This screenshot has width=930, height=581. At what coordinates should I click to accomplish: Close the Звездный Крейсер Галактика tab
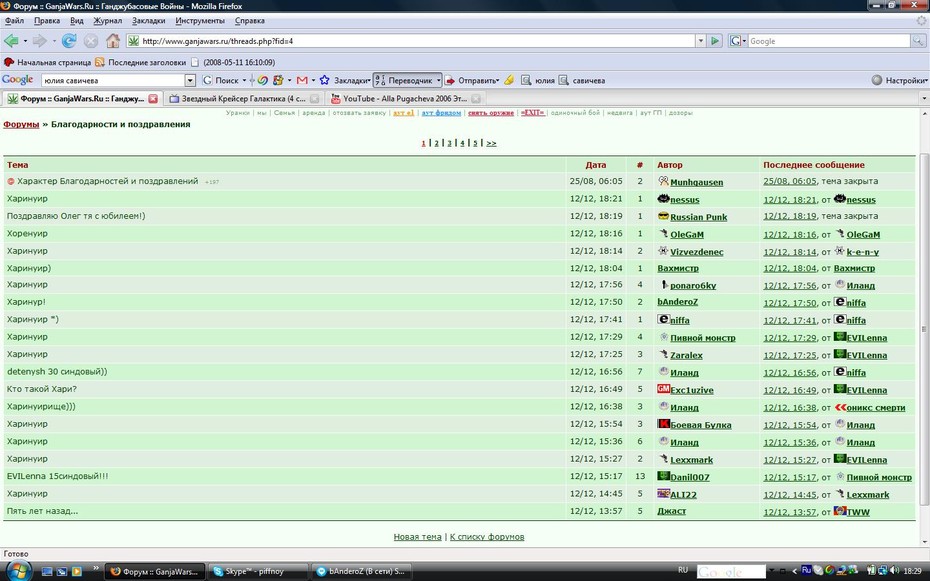point(314,98)
